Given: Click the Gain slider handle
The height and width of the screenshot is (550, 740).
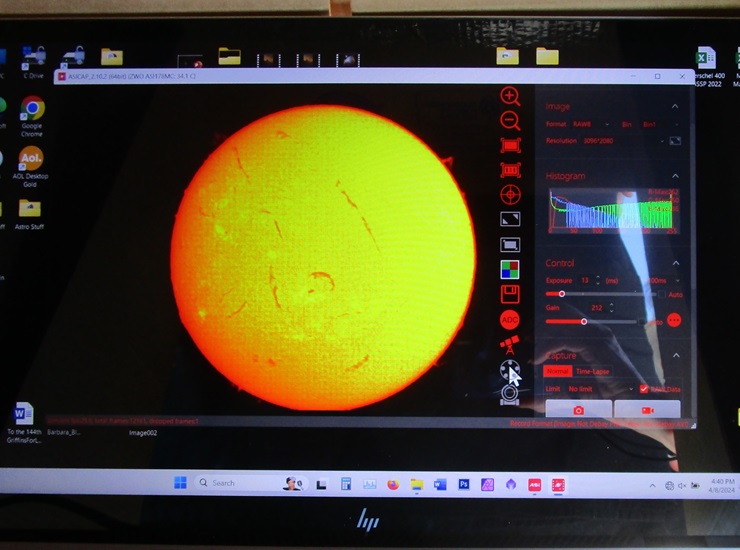Looking at the screenshot, I should [x=584, y=322].
